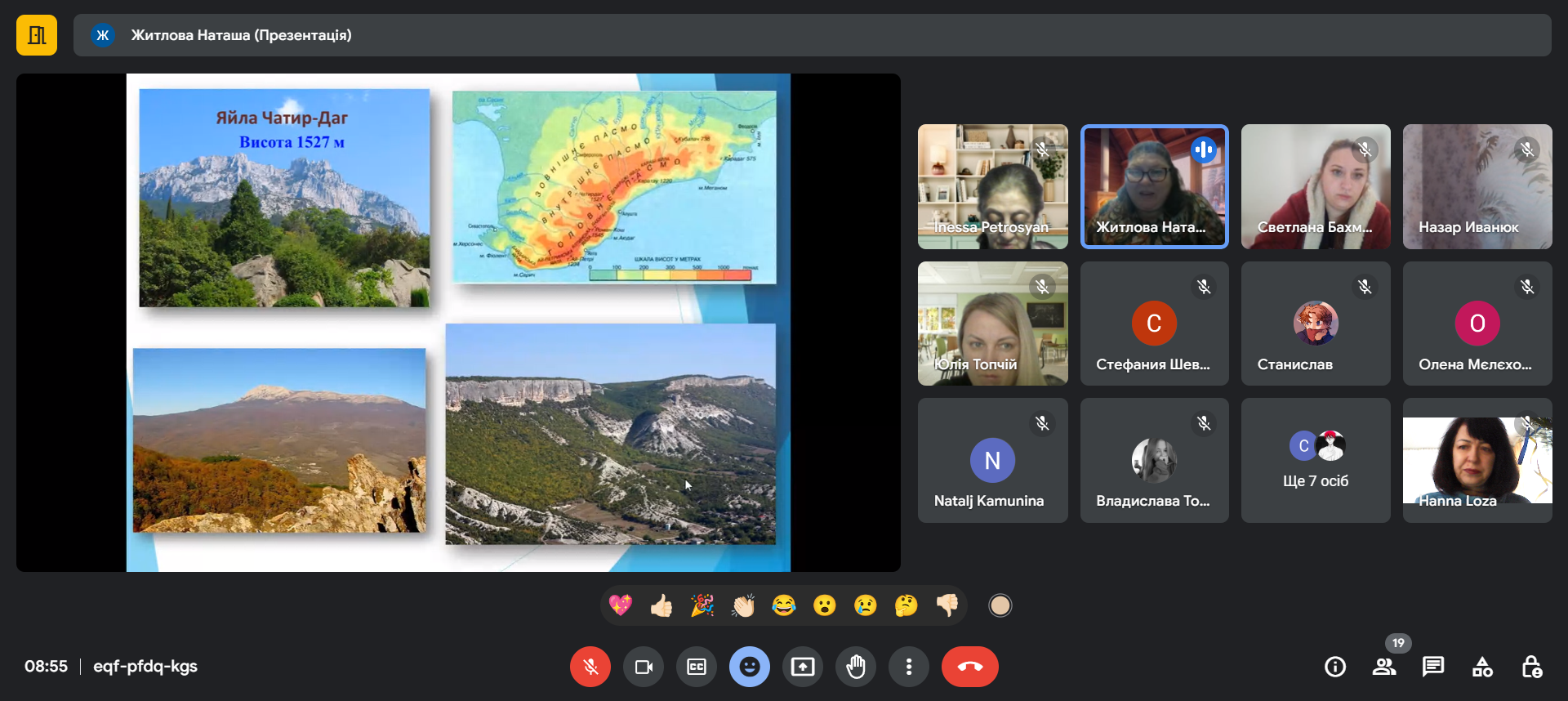
Task: Open meeting details info
Action: click(x=1334, y=667)
